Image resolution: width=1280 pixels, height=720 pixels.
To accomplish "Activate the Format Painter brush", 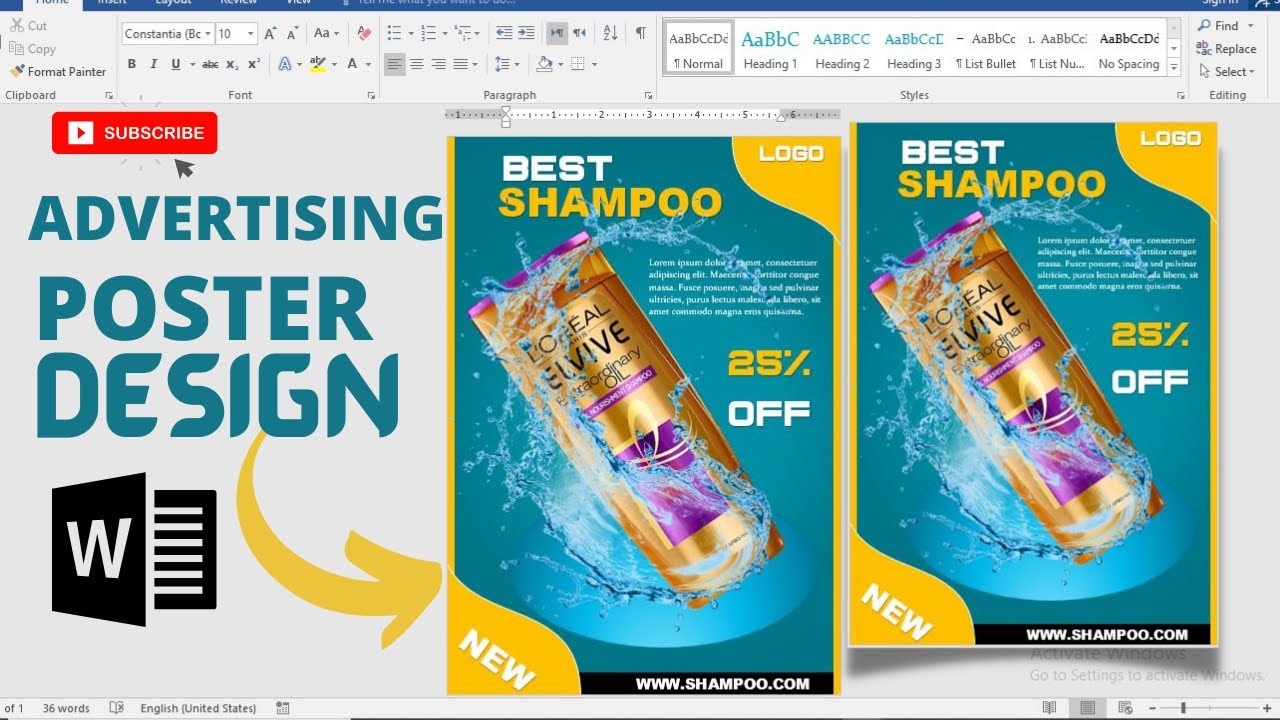I will click(58, 71).
